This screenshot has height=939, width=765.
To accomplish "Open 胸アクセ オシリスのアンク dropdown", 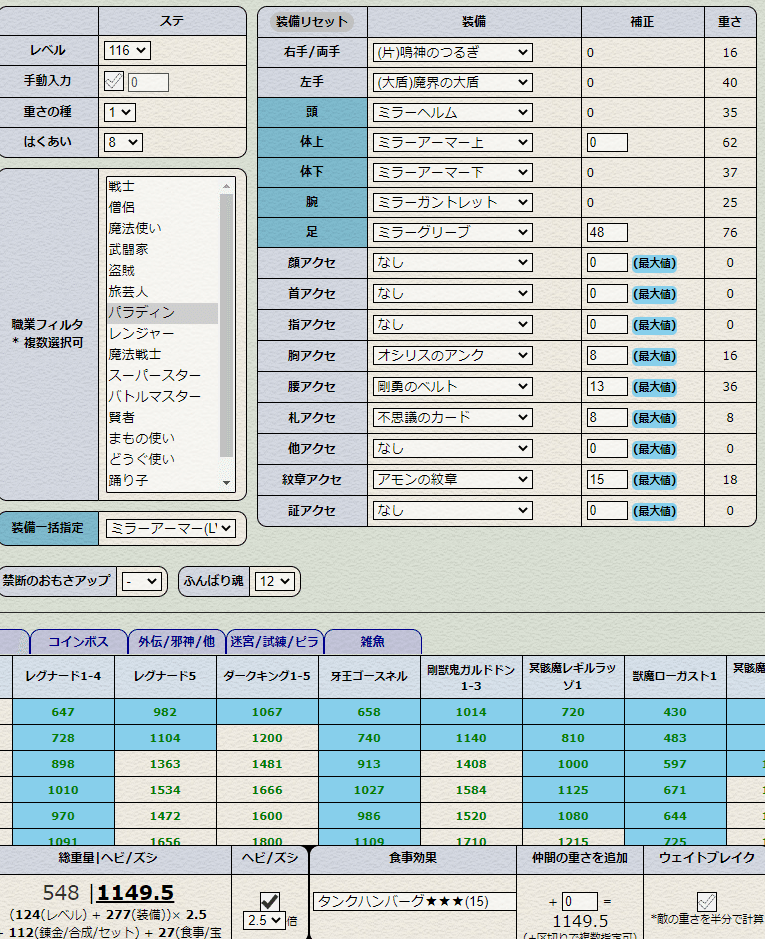I will coord(452,356).
